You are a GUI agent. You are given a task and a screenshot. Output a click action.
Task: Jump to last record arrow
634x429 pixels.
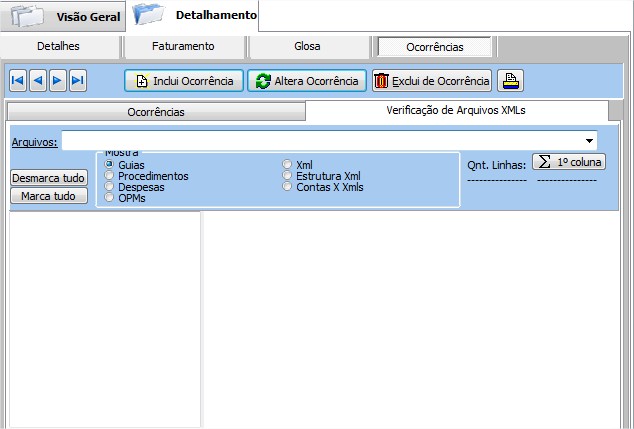click(78, 81)
